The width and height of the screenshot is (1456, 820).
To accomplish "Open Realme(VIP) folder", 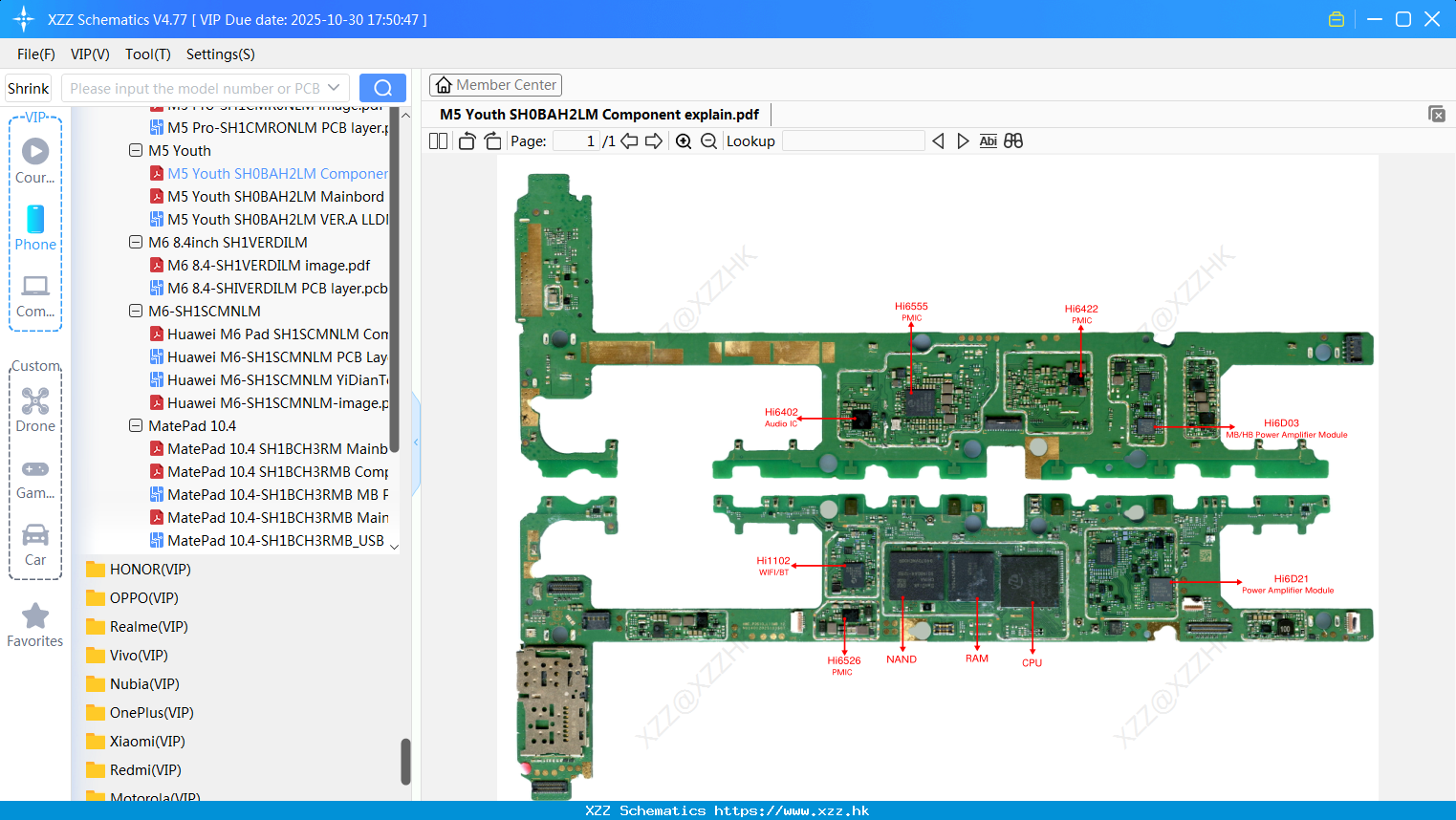I will pos(137,626).
